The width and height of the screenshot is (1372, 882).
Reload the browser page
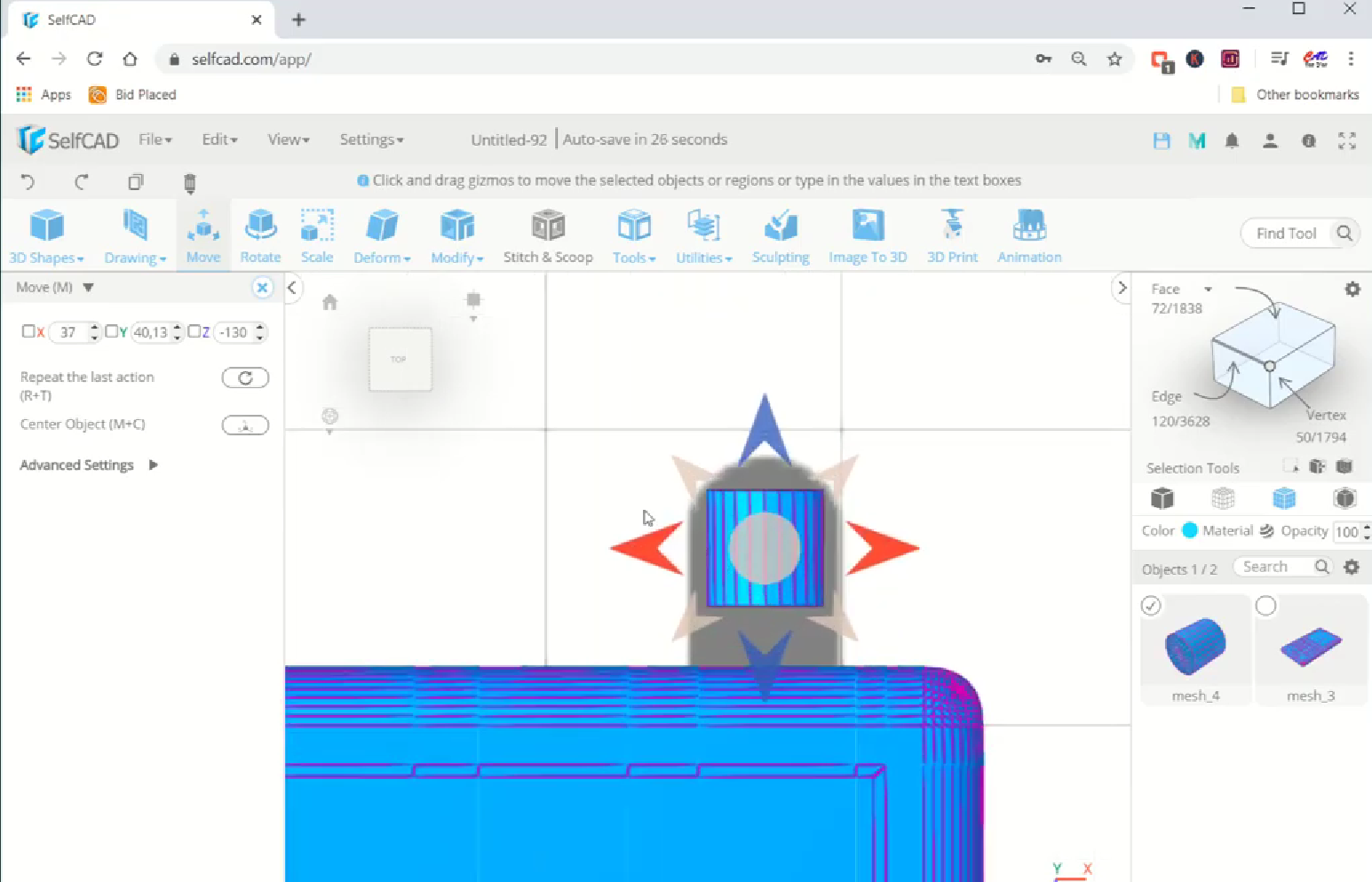click(94, 60)
